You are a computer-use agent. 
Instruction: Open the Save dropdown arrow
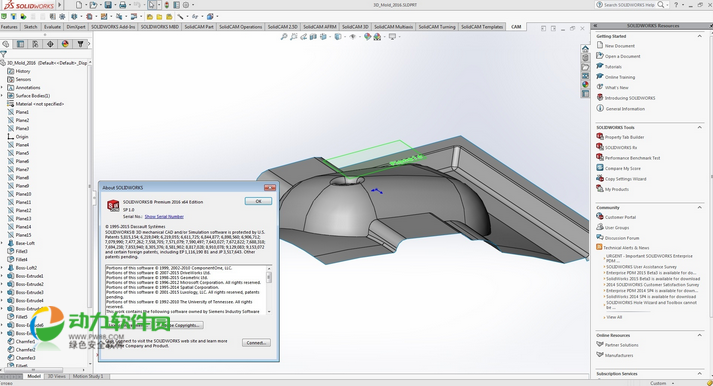pyautogui.click(x=115, y=5)
